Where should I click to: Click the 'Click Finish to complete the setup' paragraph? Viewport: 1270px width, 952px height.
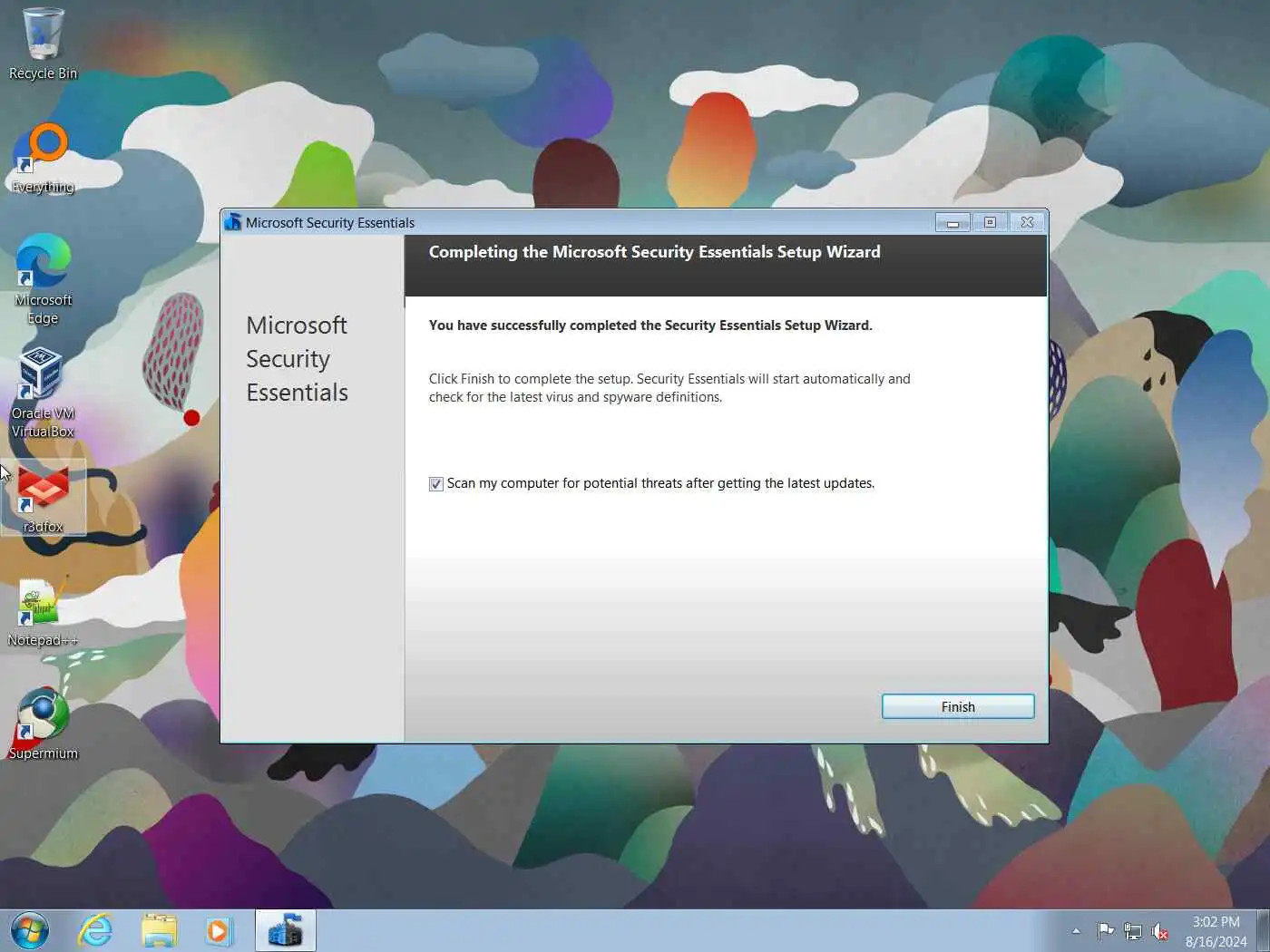tap(669, 388)
